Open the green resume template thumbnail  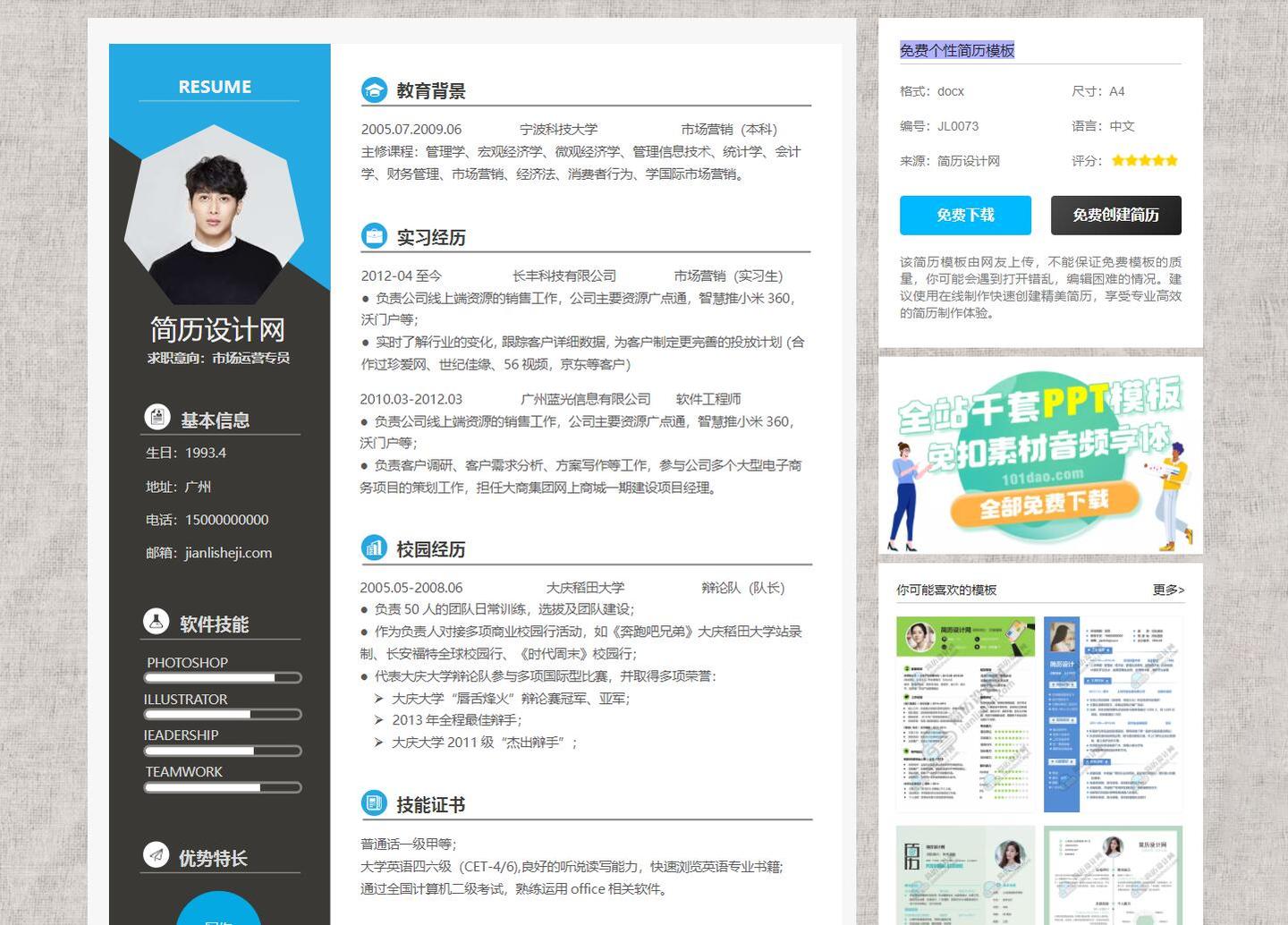point(966,714)
